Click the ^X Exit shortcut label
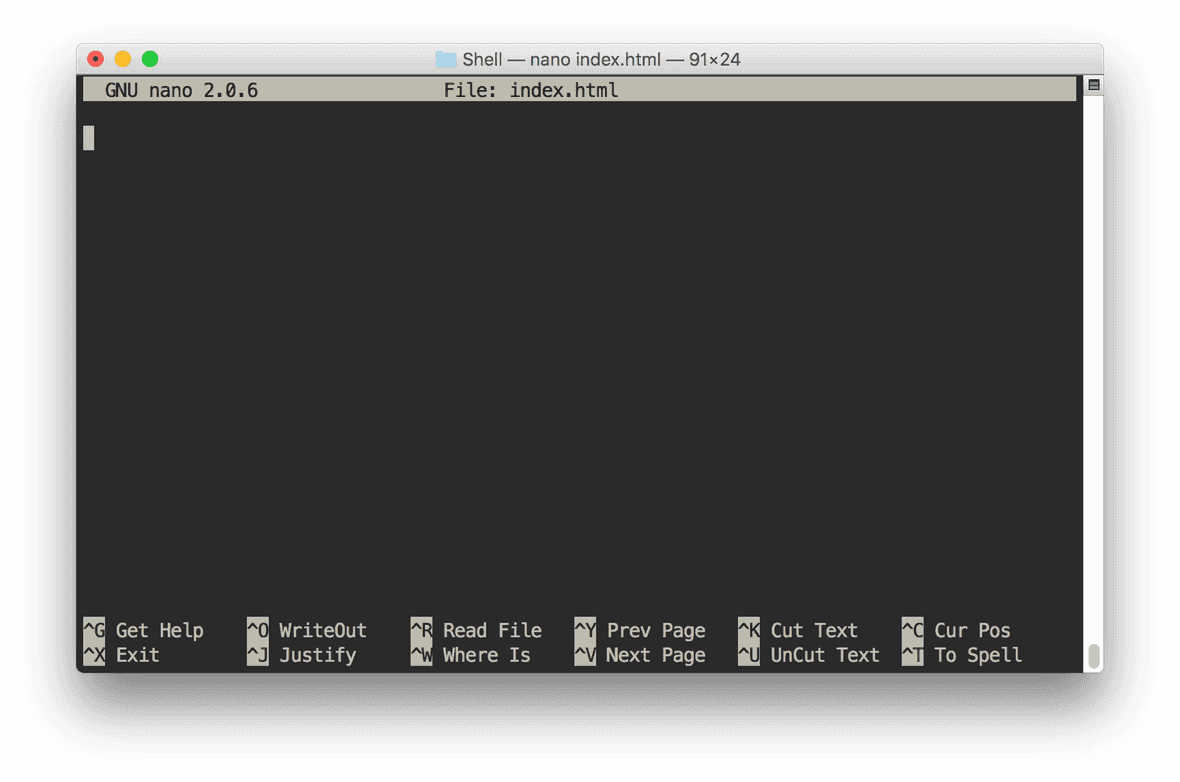The image size is (1180, 782). point(122,656)
